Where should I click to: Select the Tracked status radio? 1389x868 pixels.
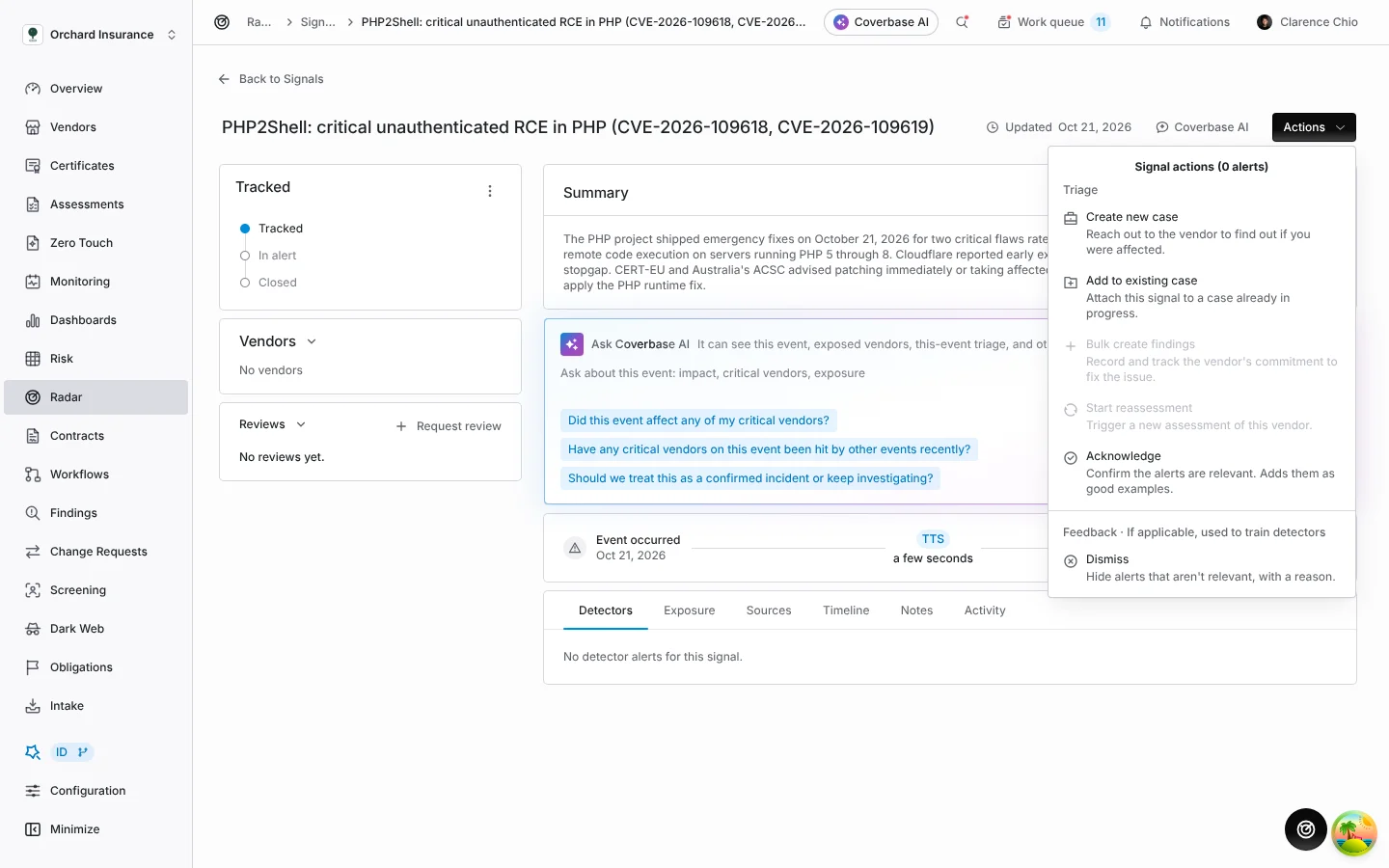pos(245,229)
